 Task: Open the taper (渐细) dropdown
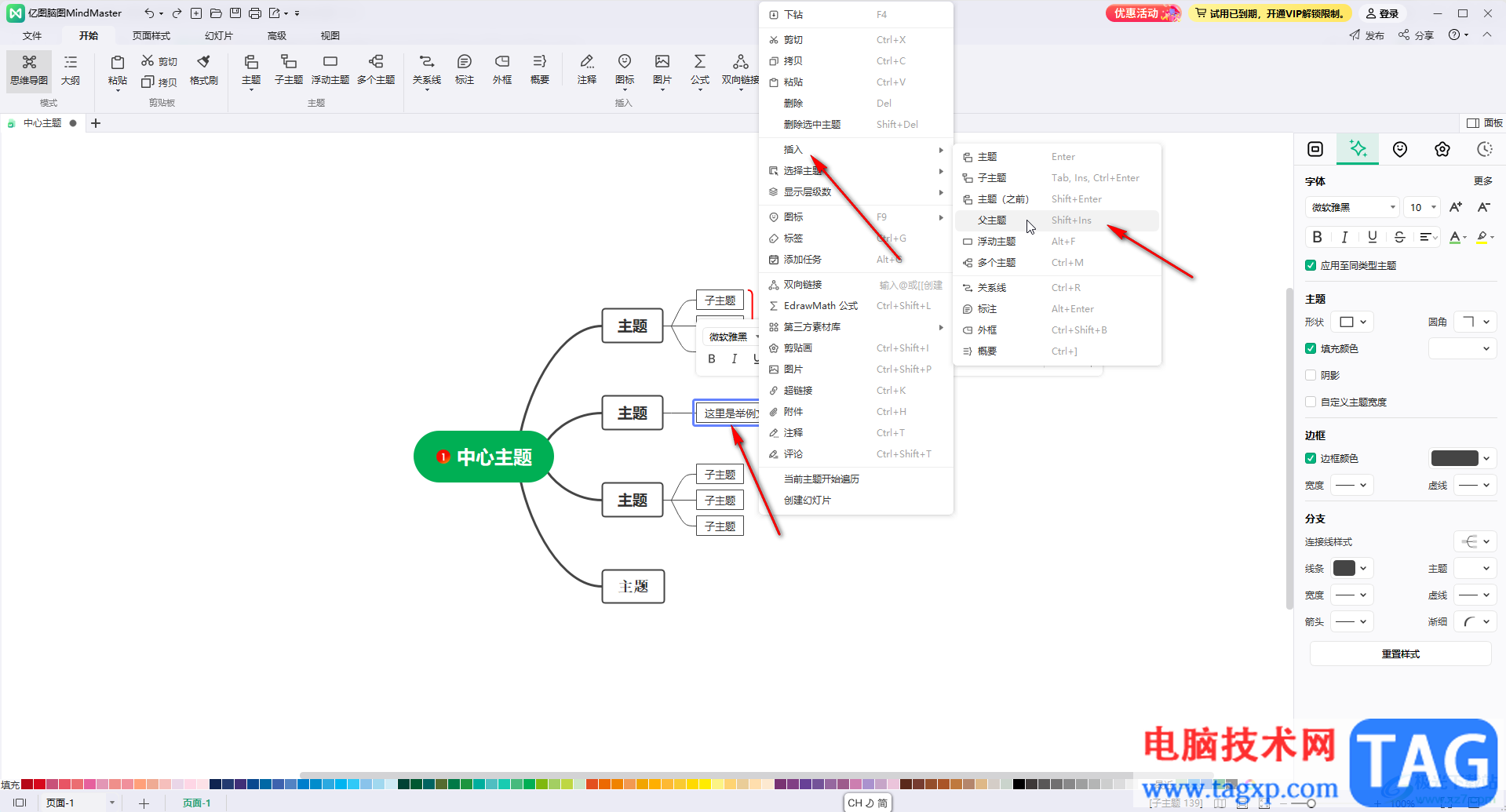click(1475, 621)
